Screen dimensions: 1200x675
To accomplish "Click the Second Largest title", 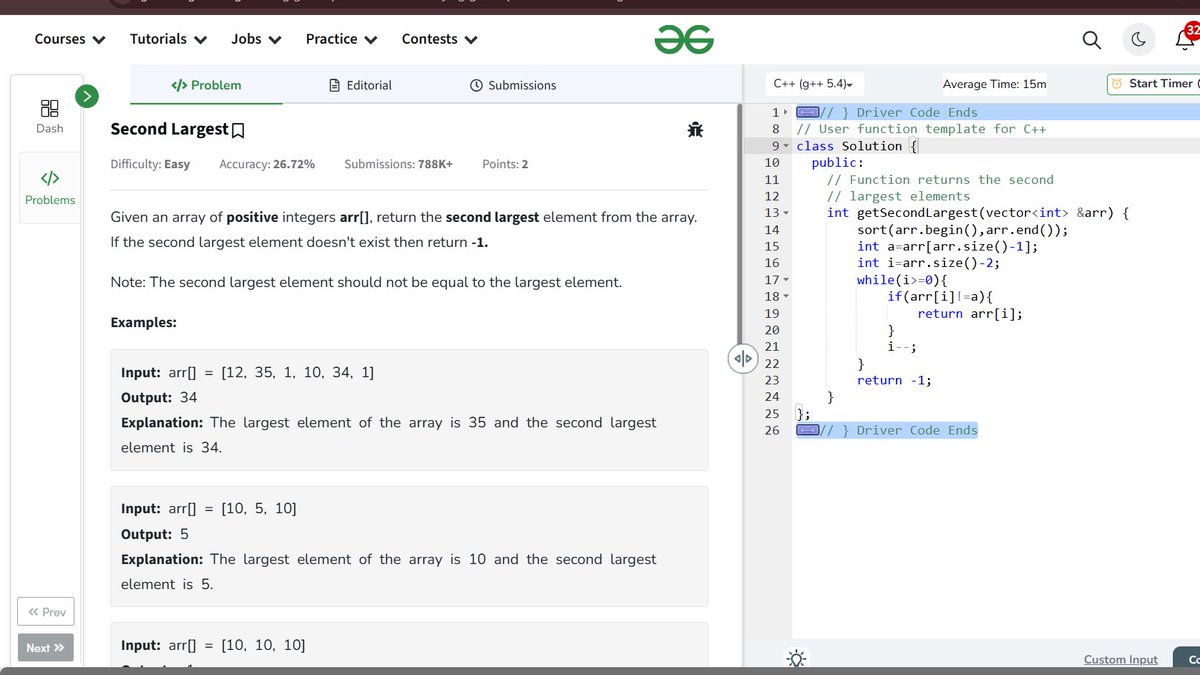I will point(169,129).
